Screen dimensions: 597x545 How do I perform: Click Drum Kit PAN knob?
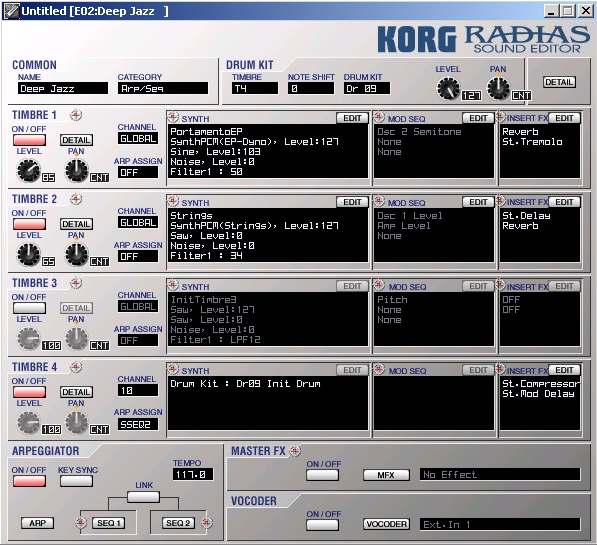point(498,88)
